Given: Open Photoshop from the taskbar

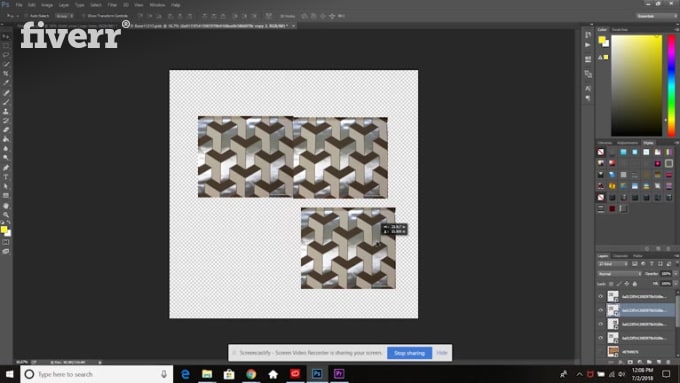Looking at the screenshot, I should point(317,374).
